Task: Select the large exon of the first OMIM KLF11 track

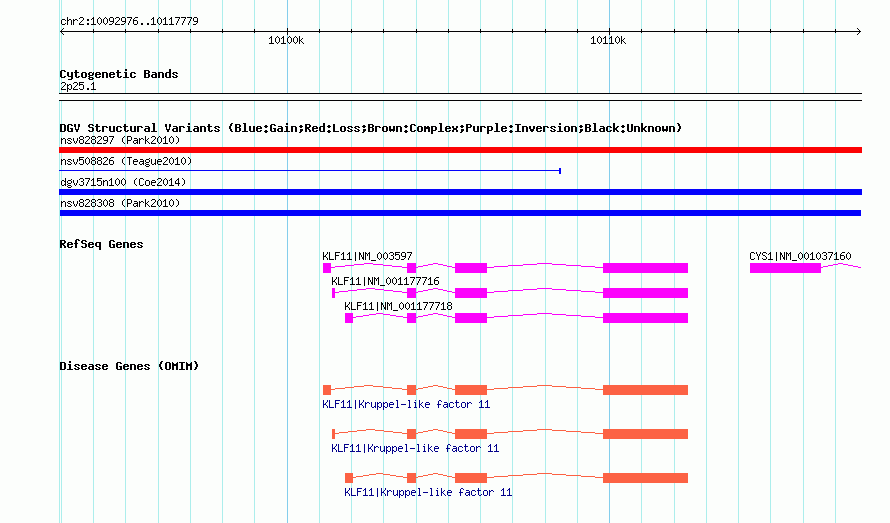Action: click(645, 390)
